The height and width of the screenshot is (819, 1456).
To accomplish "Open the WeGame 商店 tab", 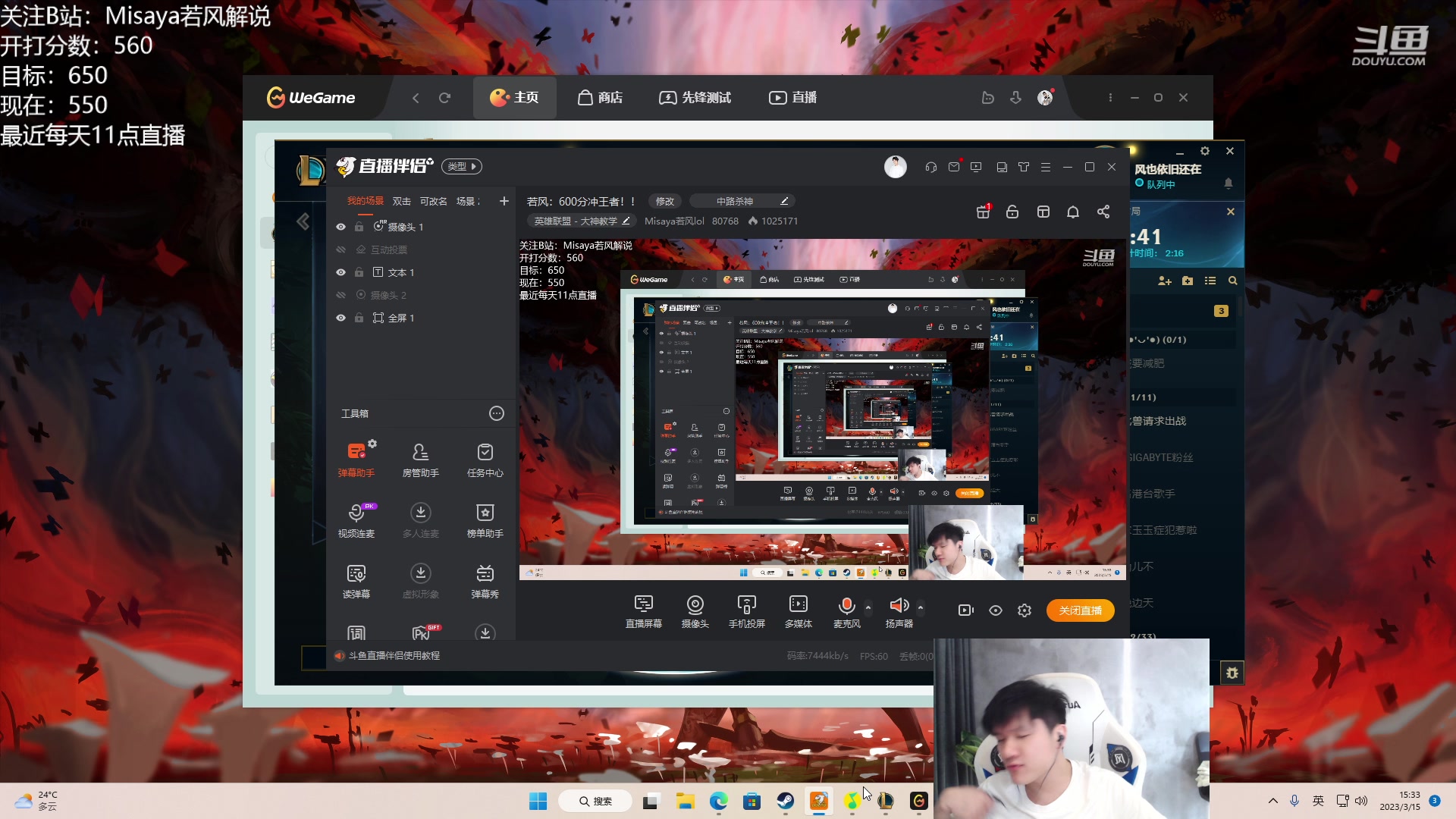I will tap(600, 97).
